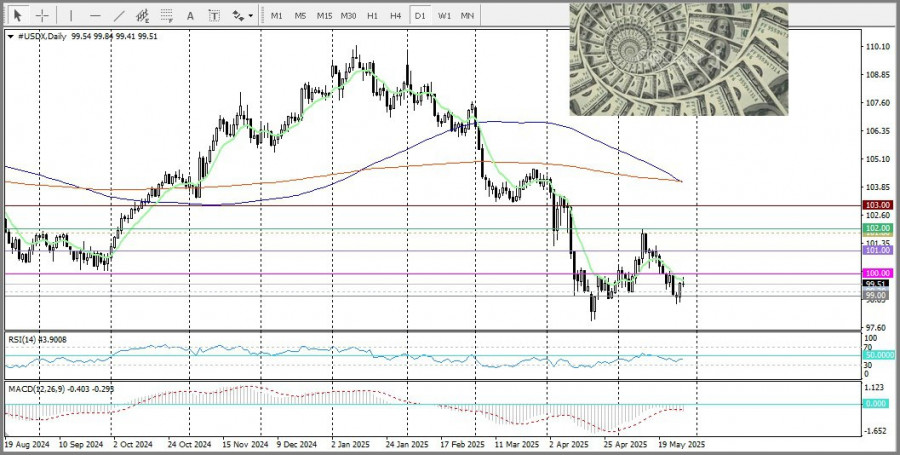Switch to M1 timeframe
Viewport: 900px width, 455px height.
pos(277,16)
